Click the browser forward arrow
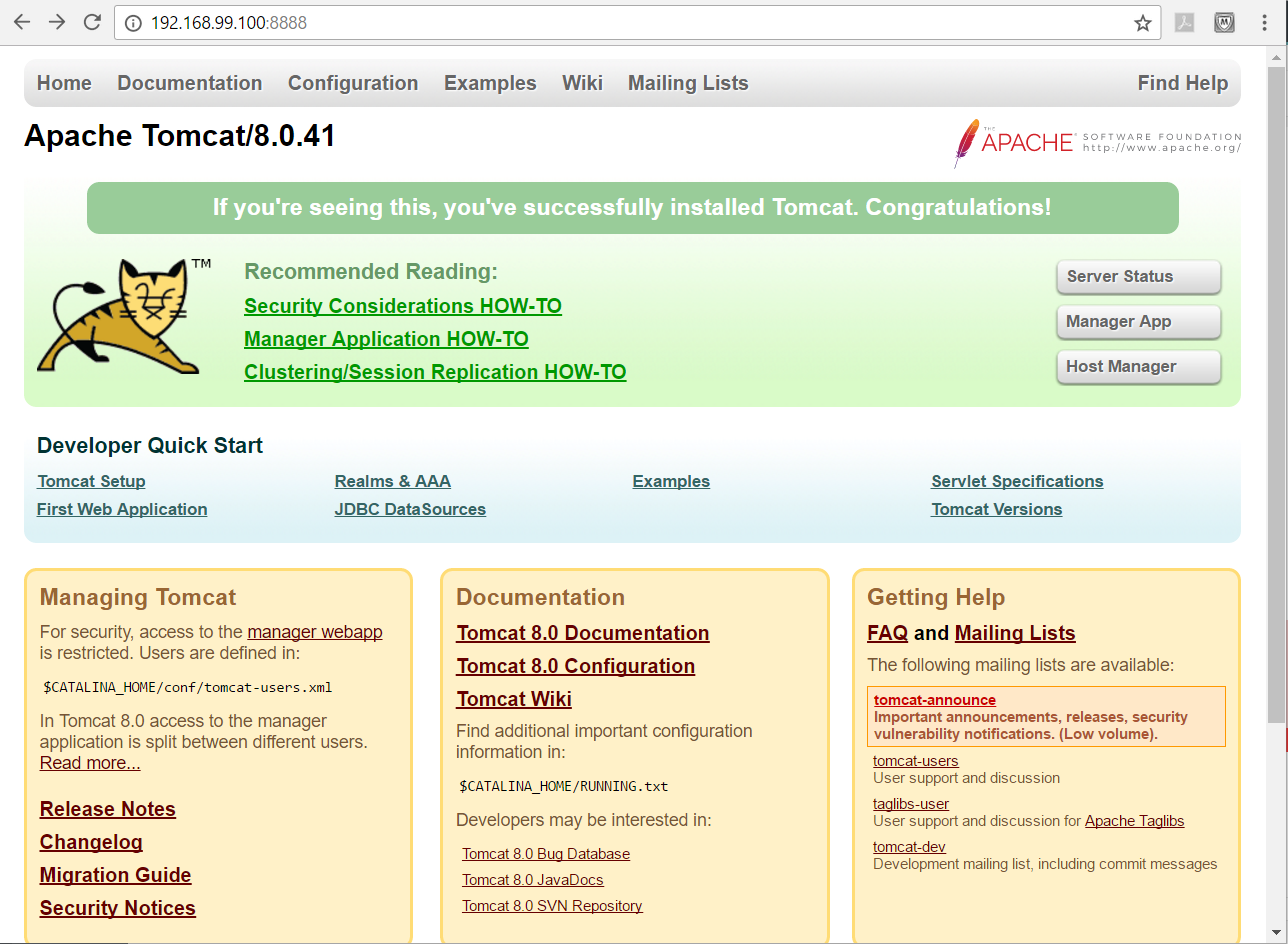 tap(57, 22)
